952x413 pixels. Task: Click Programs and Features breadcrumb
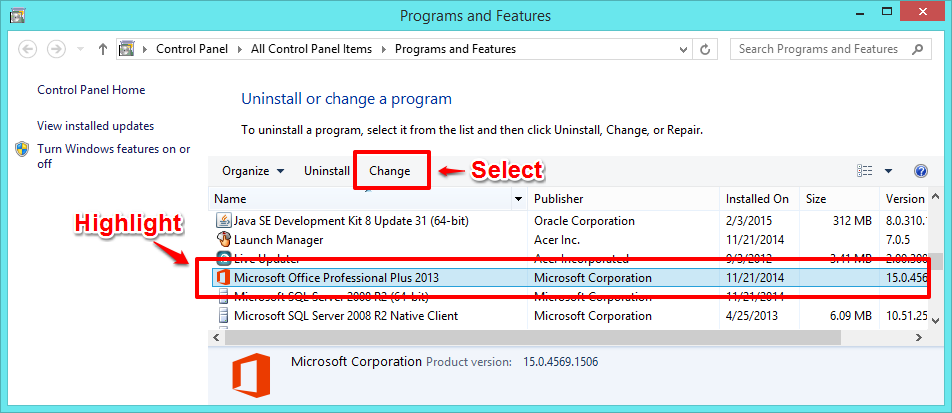tap(455, 49)
